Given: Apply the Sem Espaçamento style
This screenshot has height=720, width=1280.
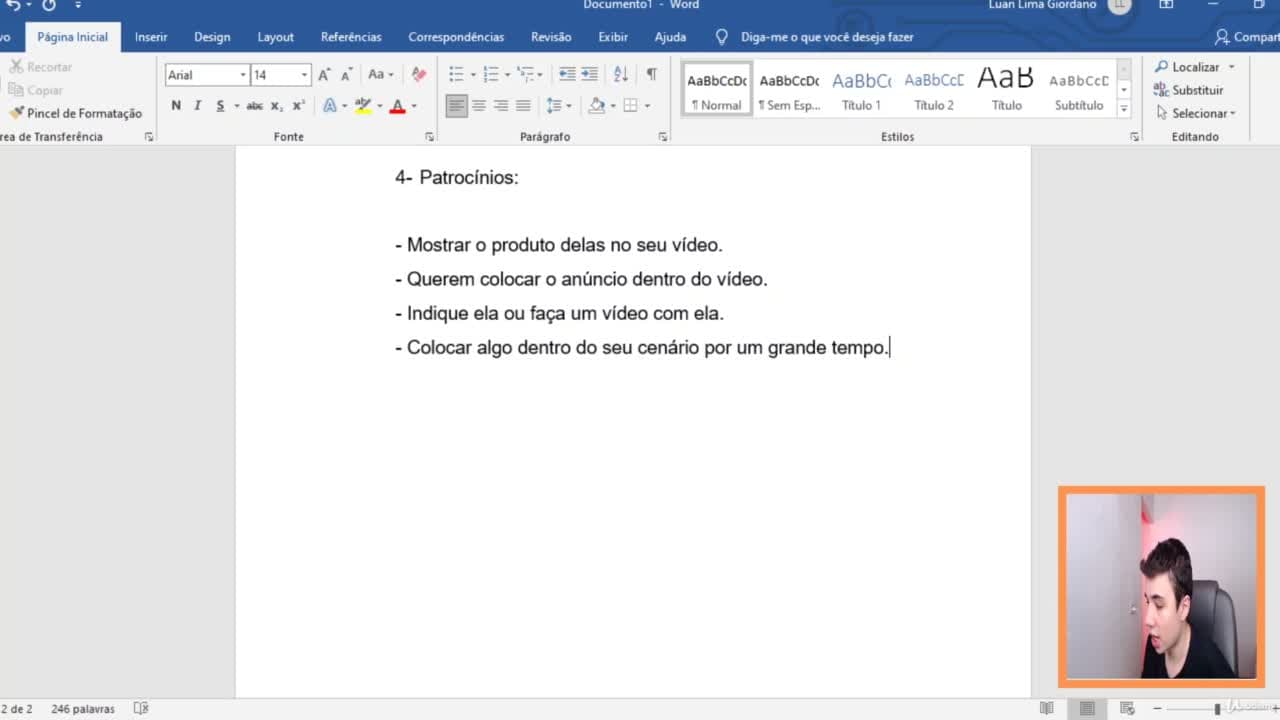Looking at the screenshot, I should coord(789,90).
